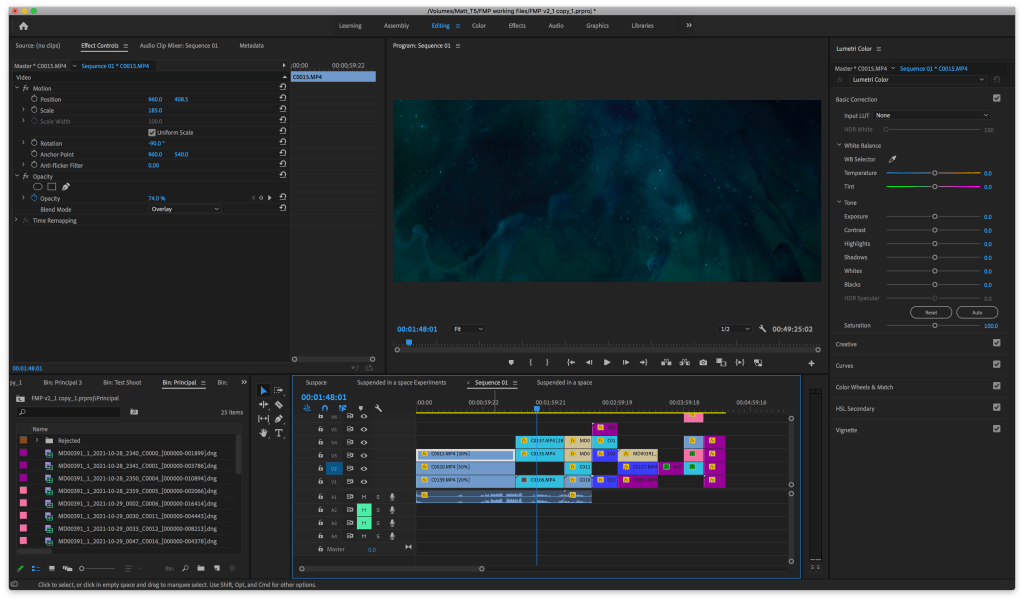Open the Suspended in a space Experiments tab
1024x601 pixels.
(401, 382)
